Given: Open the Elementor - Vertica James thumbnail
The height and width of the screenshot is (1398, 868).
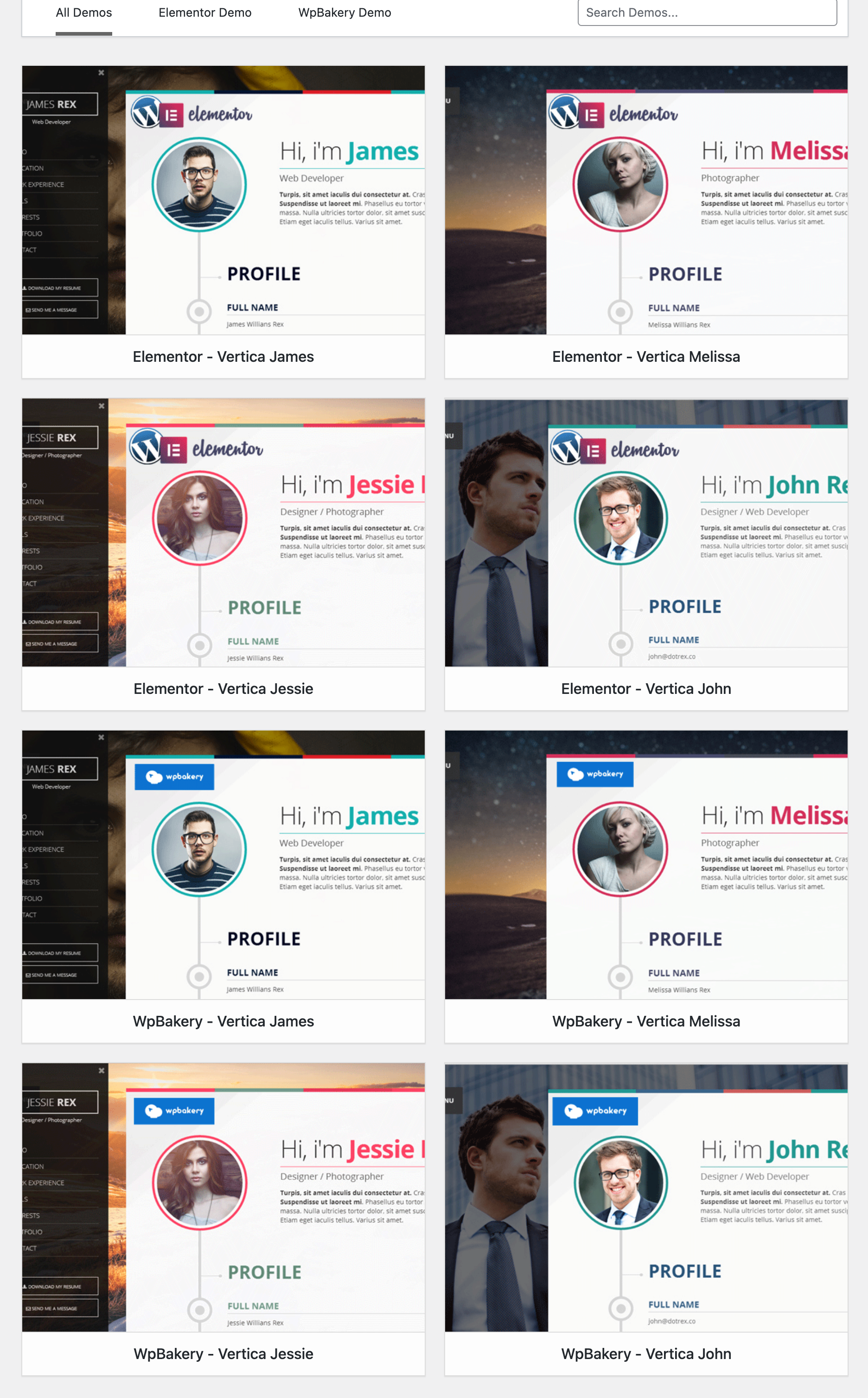Looking at the screenshot, I should (223, 200).
